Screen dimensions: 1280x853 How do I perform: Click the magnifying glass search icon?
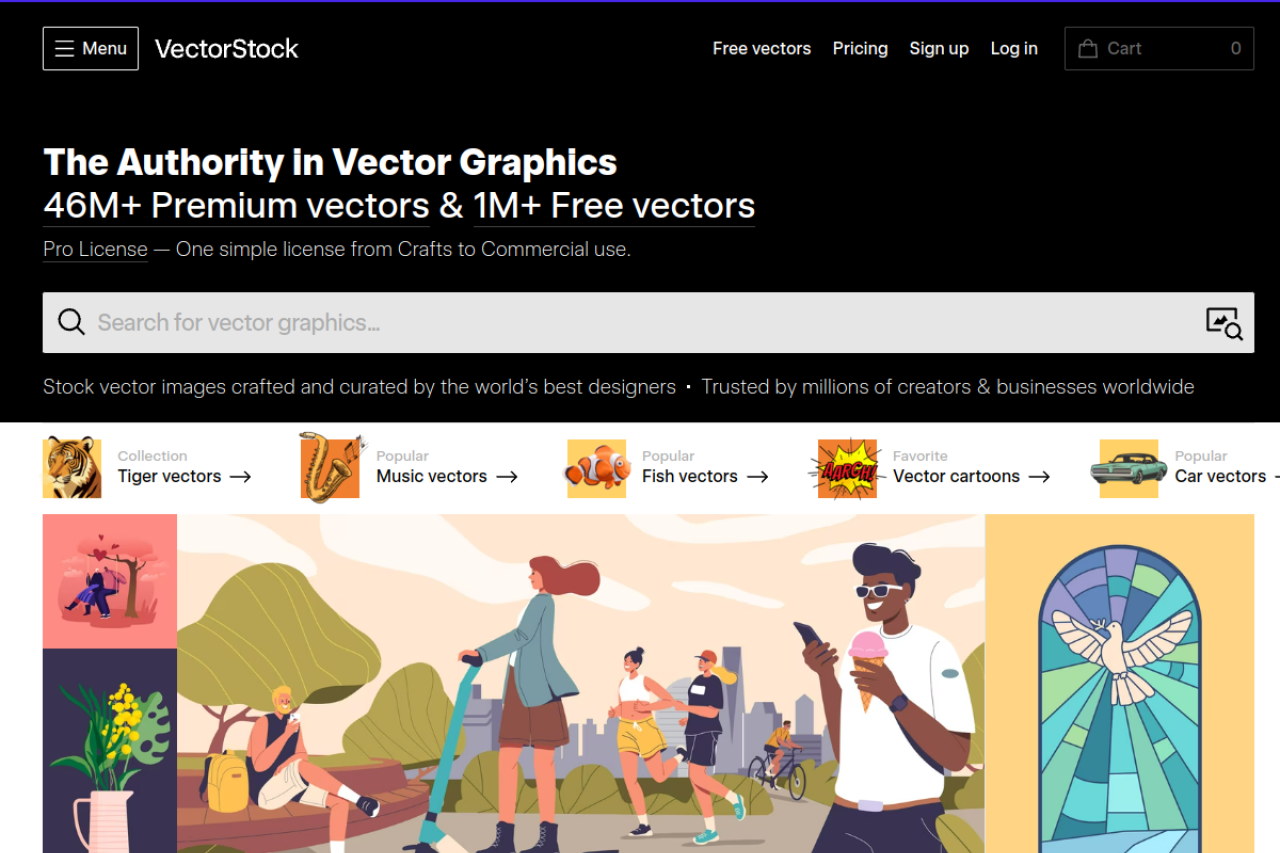tap(71, 322)
